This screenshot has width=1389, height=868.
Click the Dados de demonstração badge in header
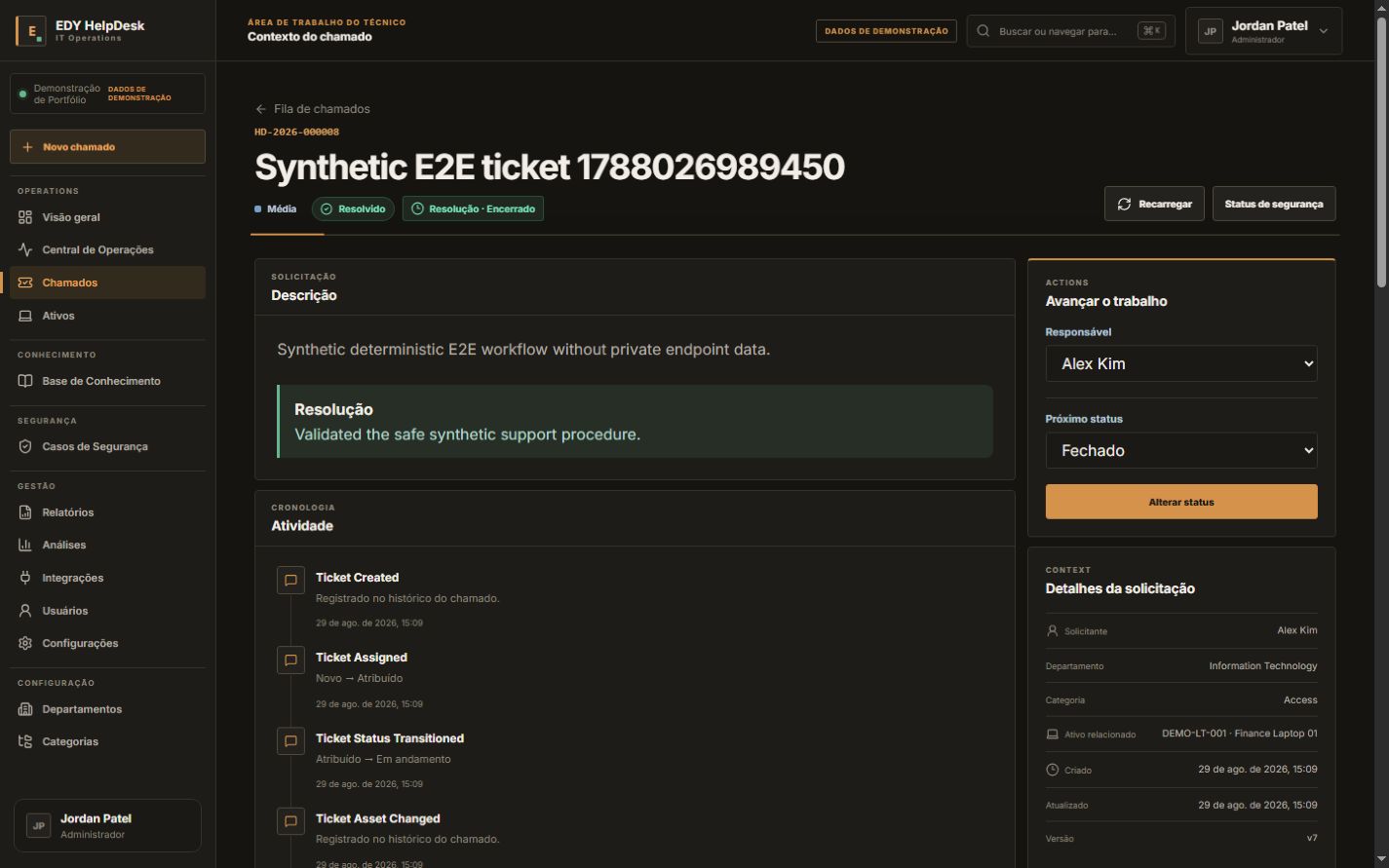(x=886, y=31)
